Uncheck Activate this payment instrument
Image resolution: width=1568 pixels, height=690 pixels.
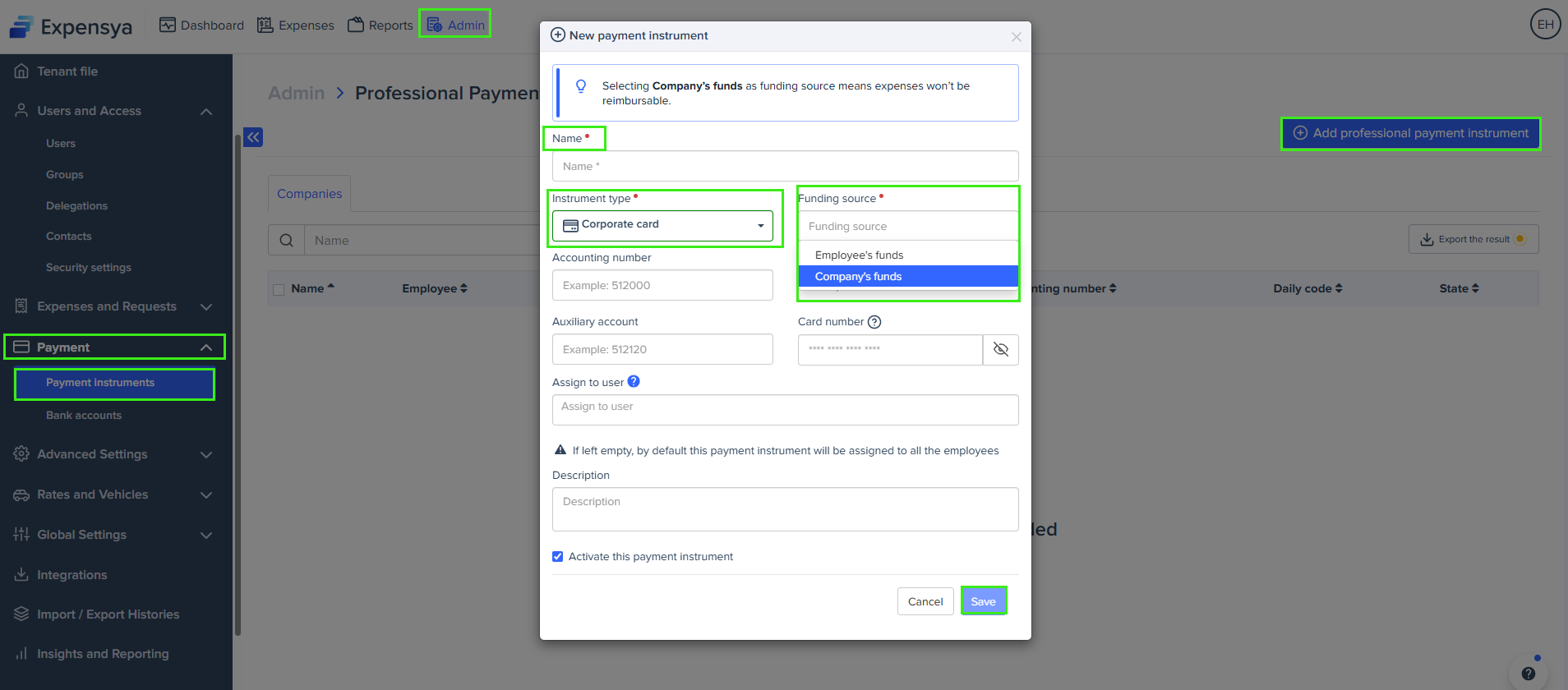click(558, 556)
